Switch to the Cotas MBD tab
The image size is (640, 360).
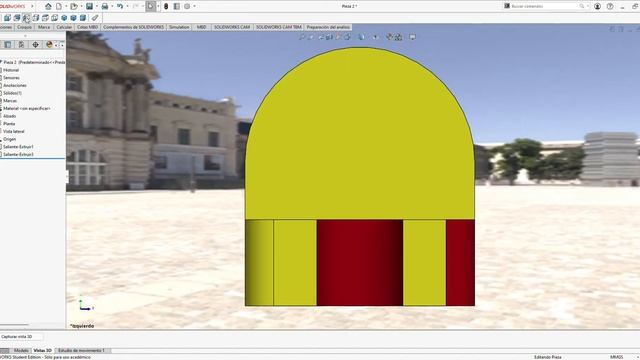[87, 27]
